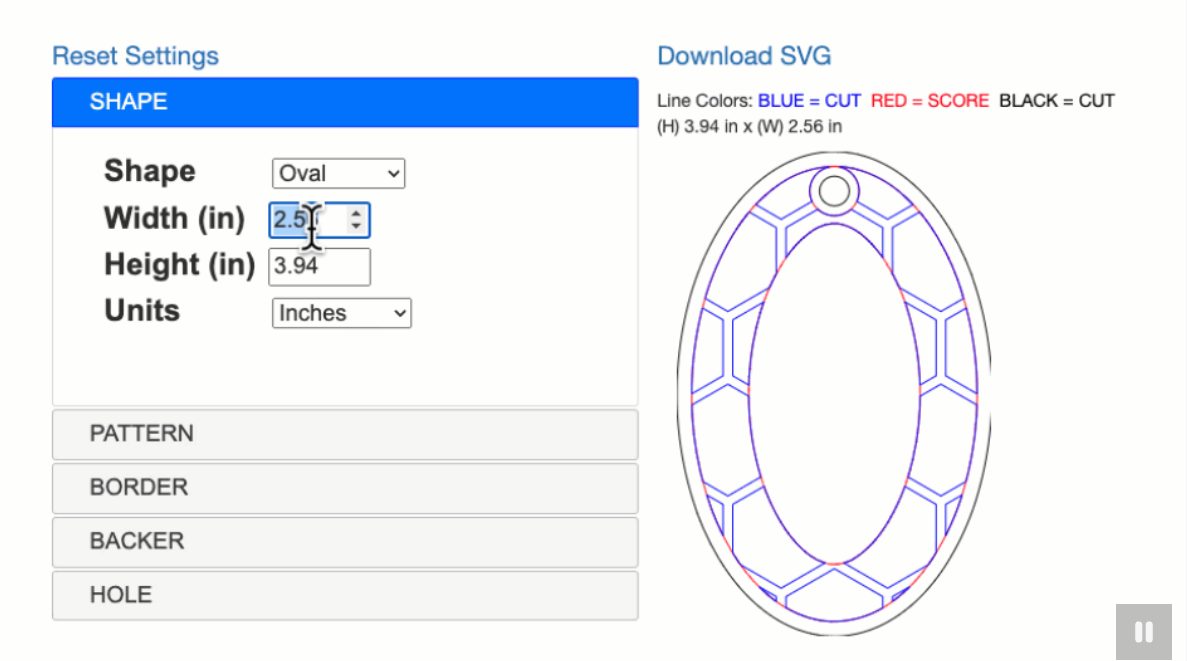Click the preview dimensions text above the oval
The width and height of the screenshot is (1187, 661).
(x=749, y=127)
